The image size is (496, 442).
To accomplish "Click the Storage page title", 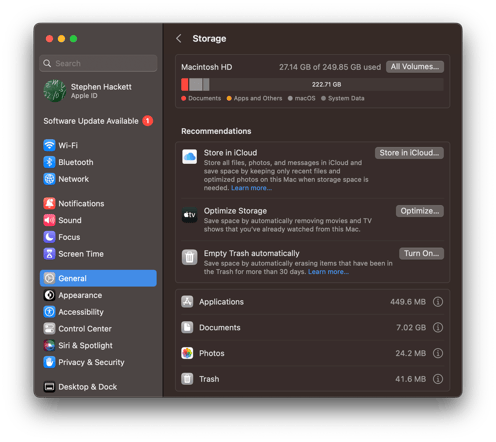I will [x=209, y=39].
